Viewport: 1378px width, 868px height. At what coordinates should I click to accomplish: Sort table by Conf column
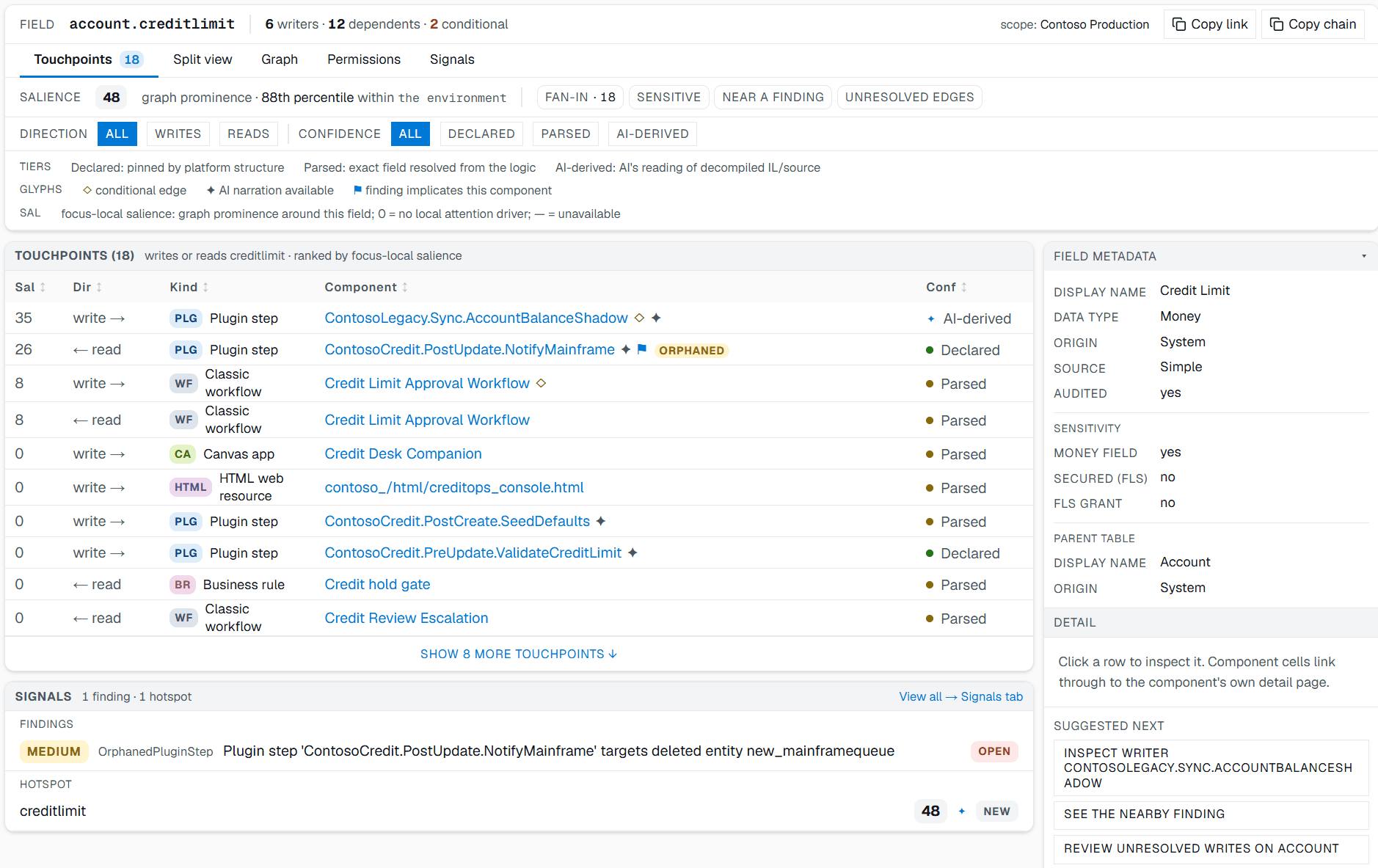[947, 287]
